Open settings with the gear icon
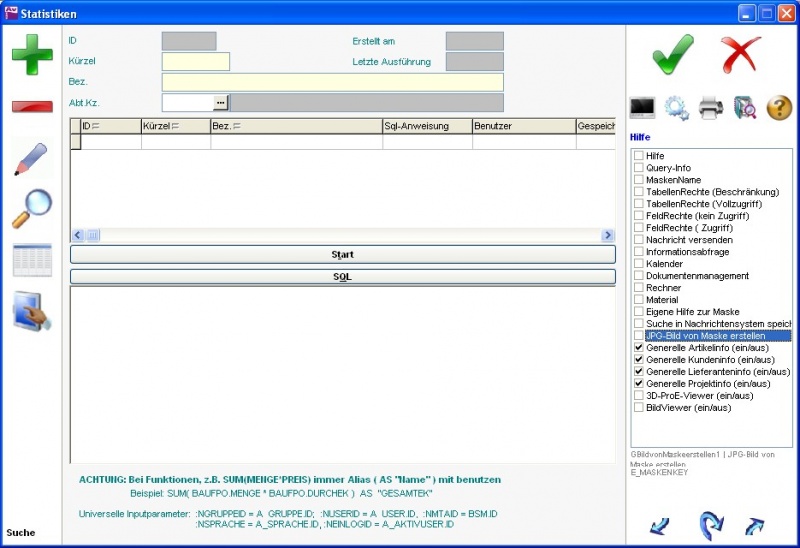This screenshot has width=800, height=548. 676,107
